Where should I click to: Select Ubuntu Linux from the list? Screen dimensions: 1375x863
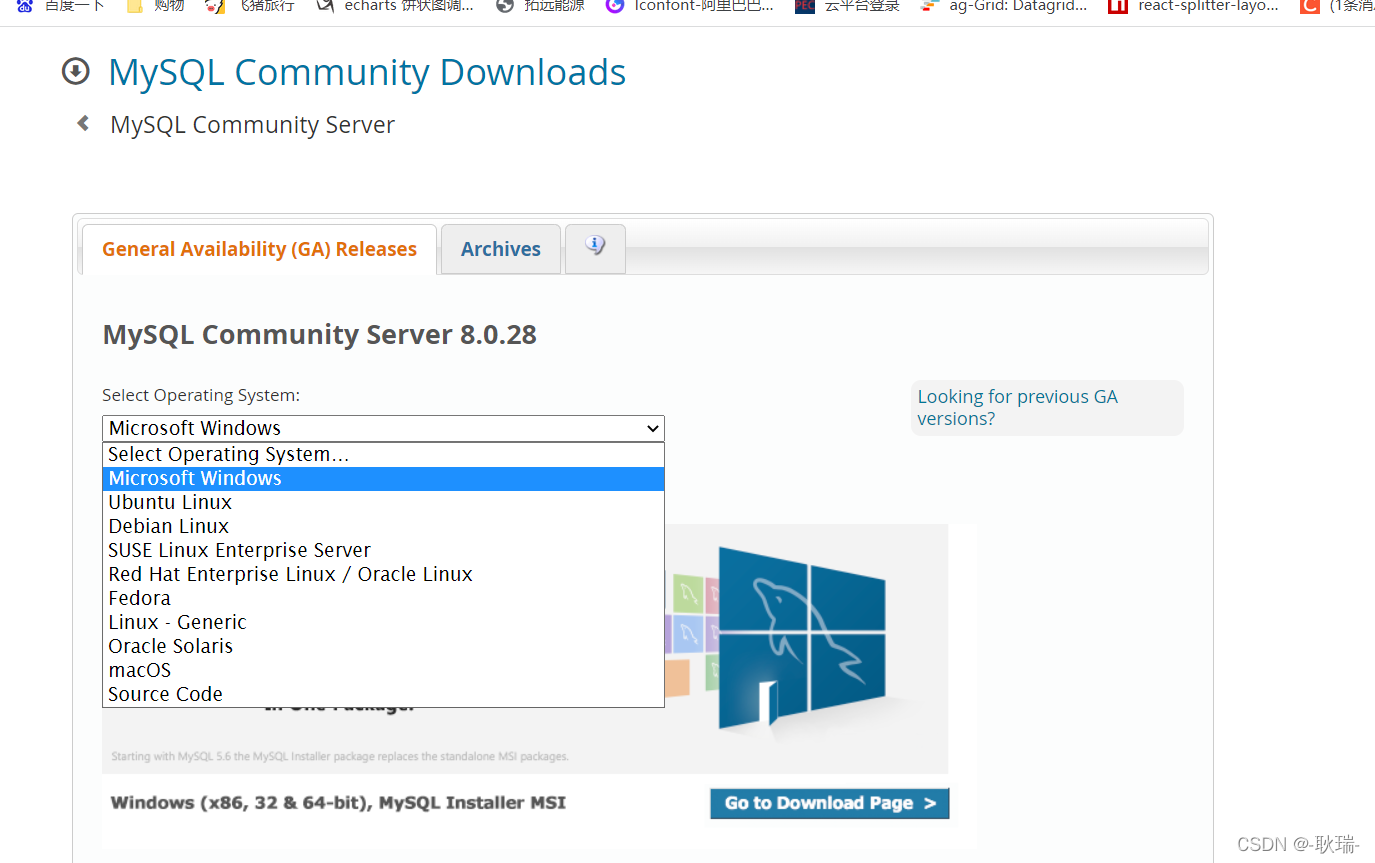pyautogui.click(x=383, y=502)
